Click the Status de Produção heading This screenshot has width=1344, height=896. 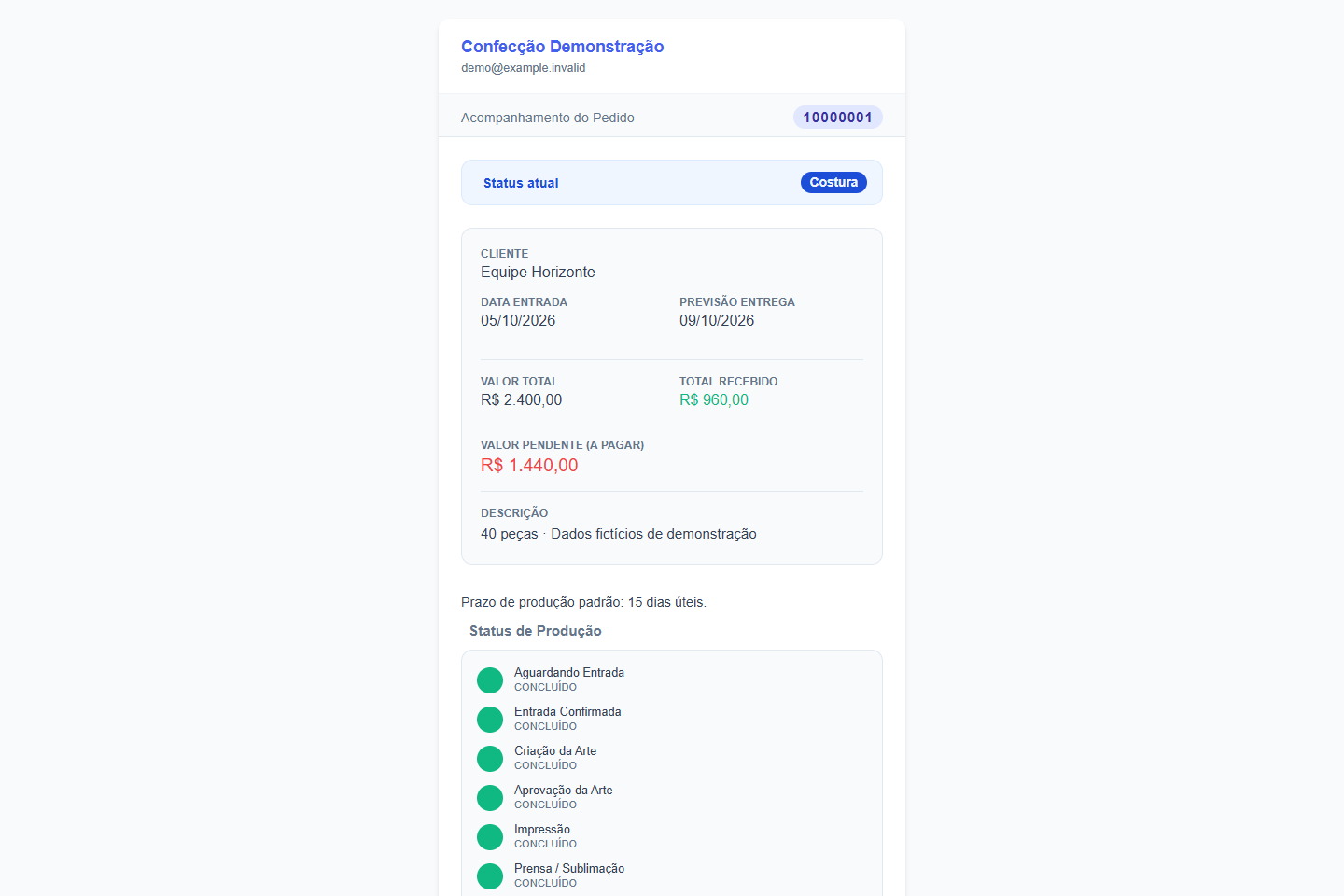pos(536,631)
